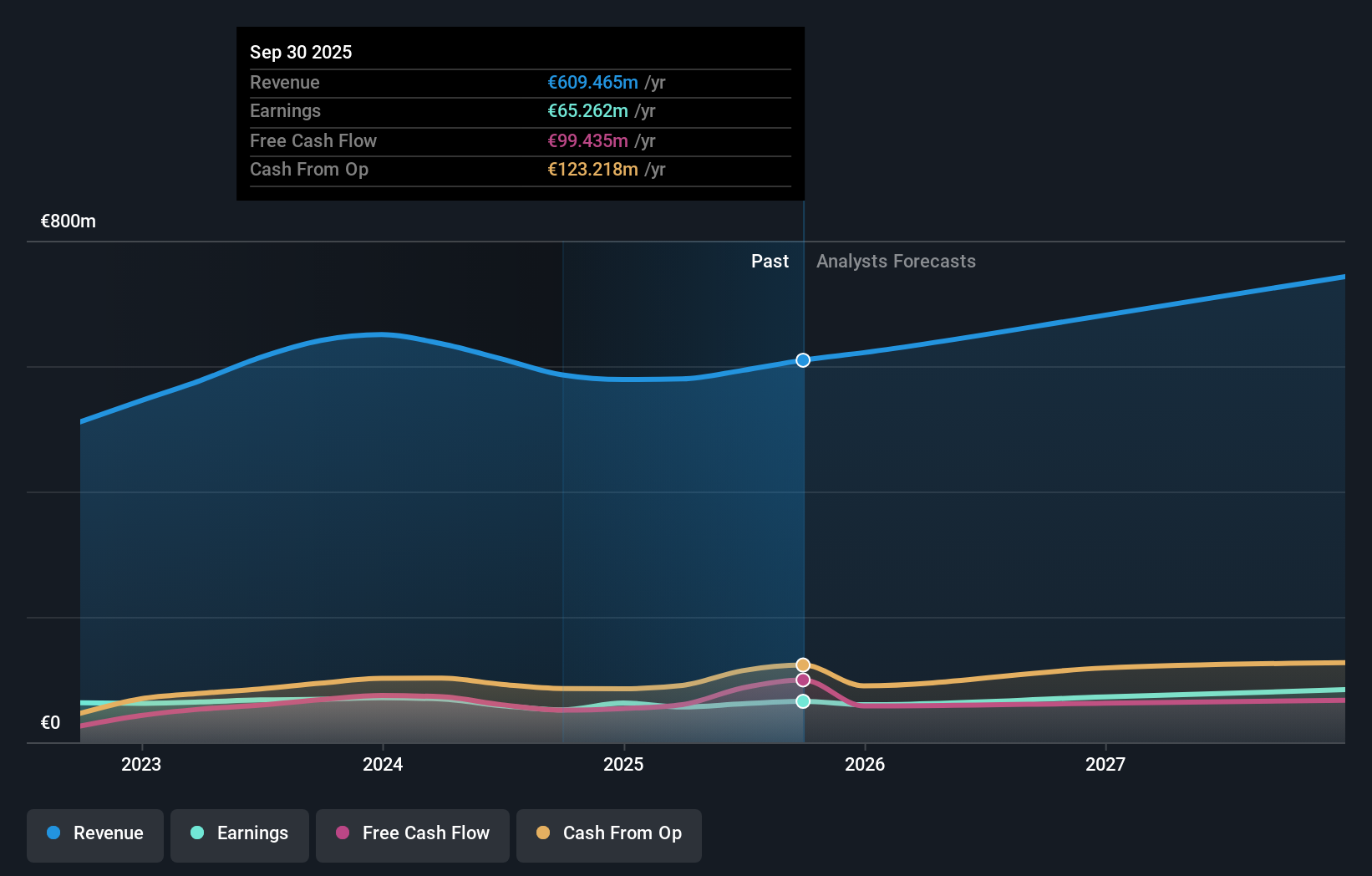Screen dimensions: 1372x876
Task: Click the pink Free Cash Flow legend dot
Action: (343, 833)
